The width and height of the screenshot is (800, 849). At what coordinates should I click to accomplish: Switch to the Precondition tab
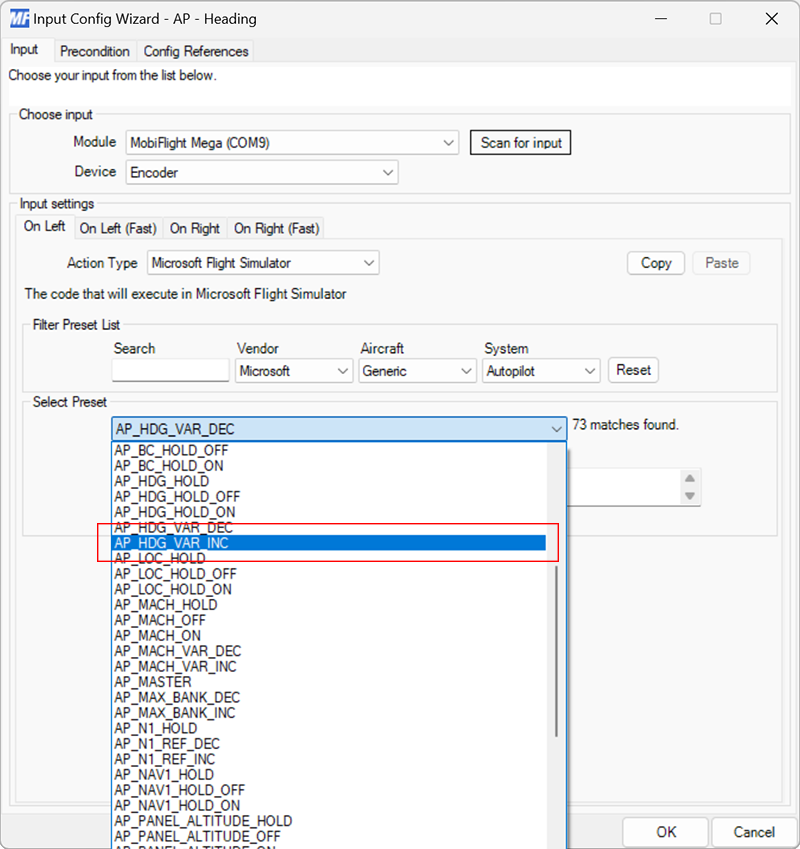click(95, 51)
